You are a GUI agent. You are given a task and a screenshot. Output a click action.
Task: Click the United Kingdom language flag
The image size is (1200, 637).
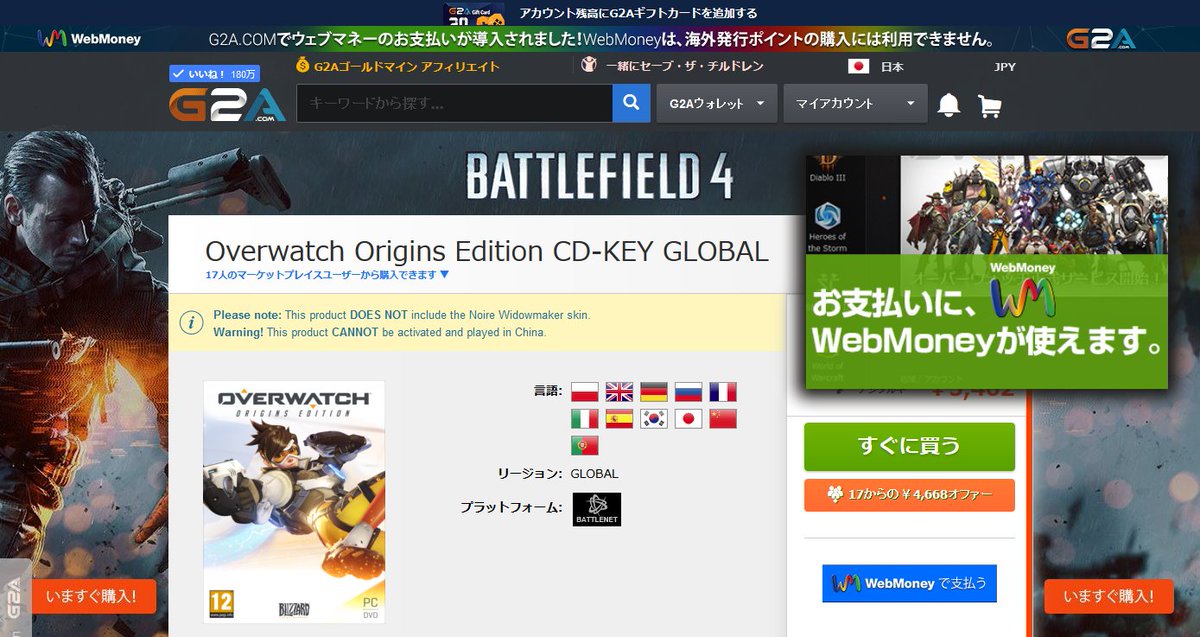pyautogui.click(x=619, y=391)
